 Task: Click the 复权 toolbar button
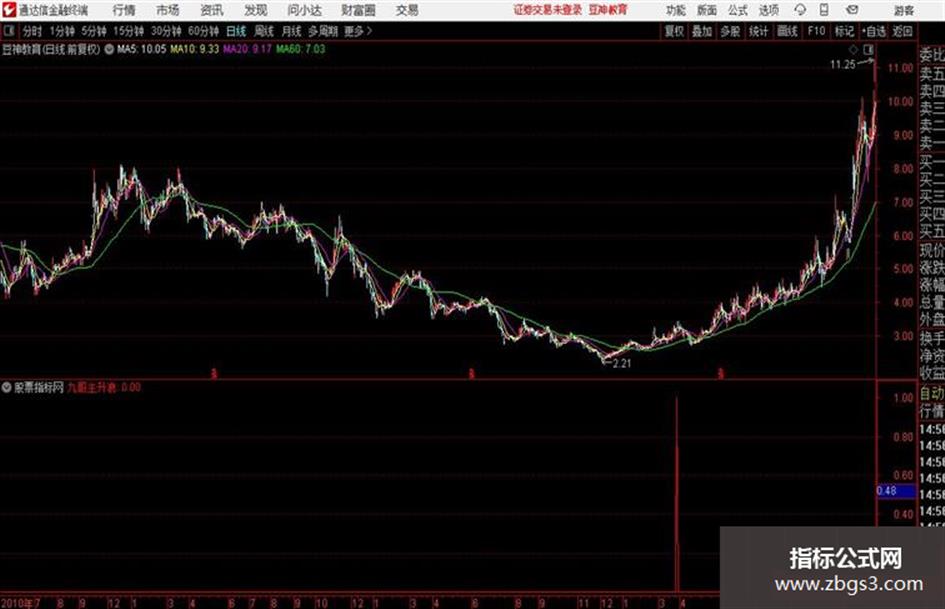[x=674, y=31]
